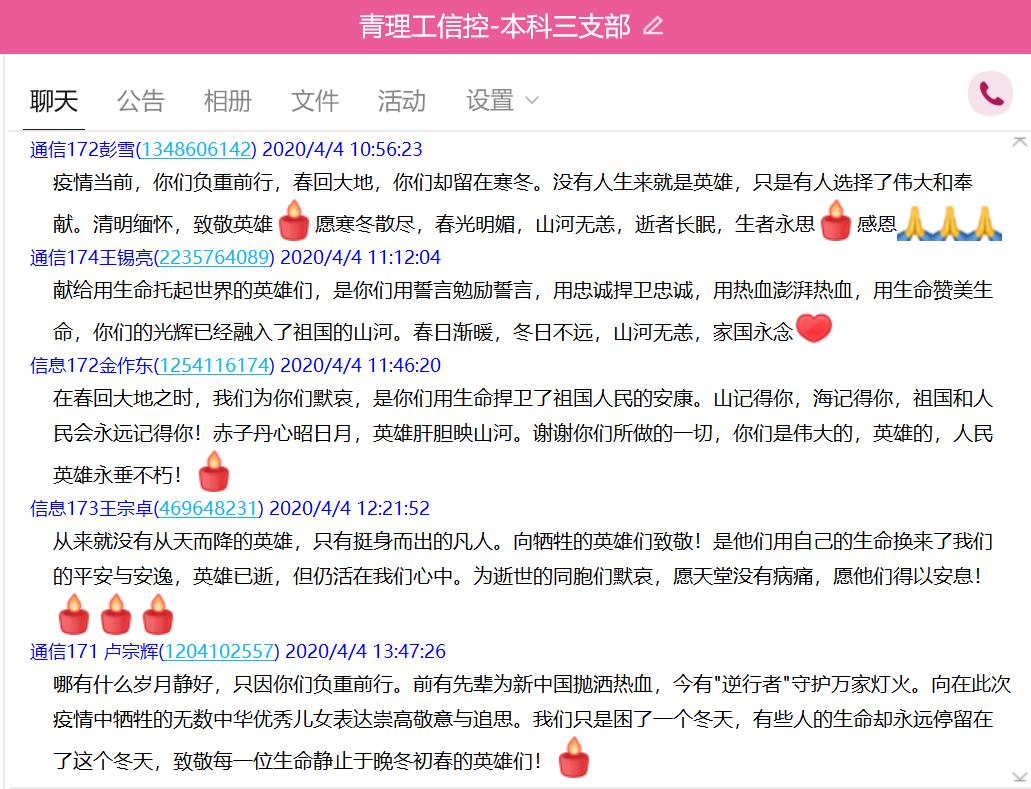Open the 聊天 tab

(54, 100)
